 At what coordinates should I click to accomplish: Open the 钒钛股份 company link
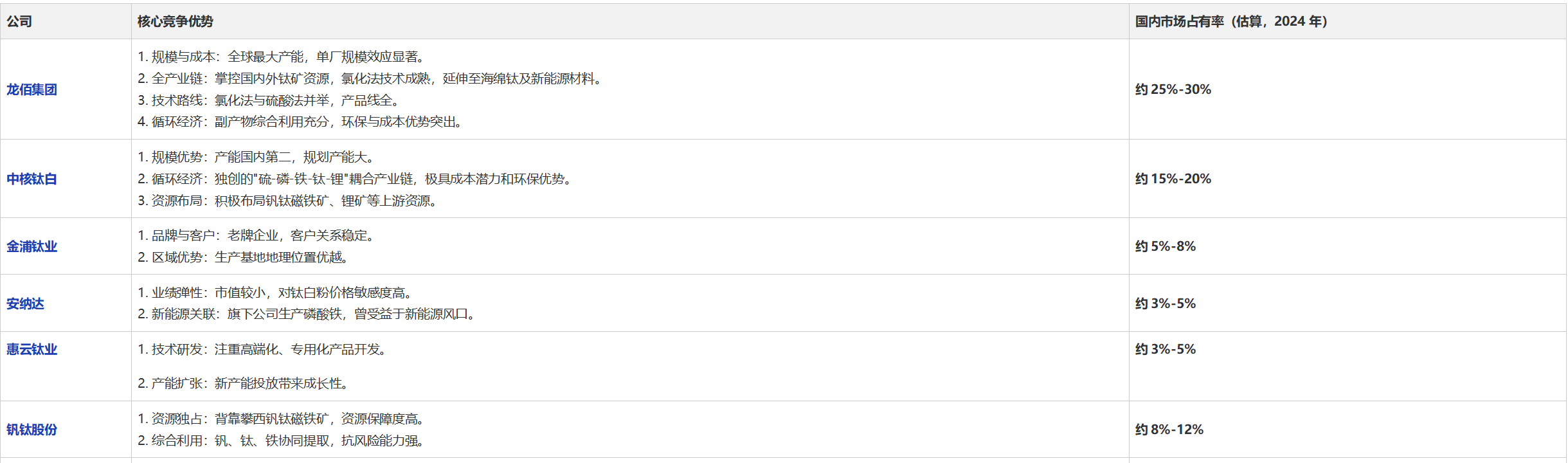[32, 430]
